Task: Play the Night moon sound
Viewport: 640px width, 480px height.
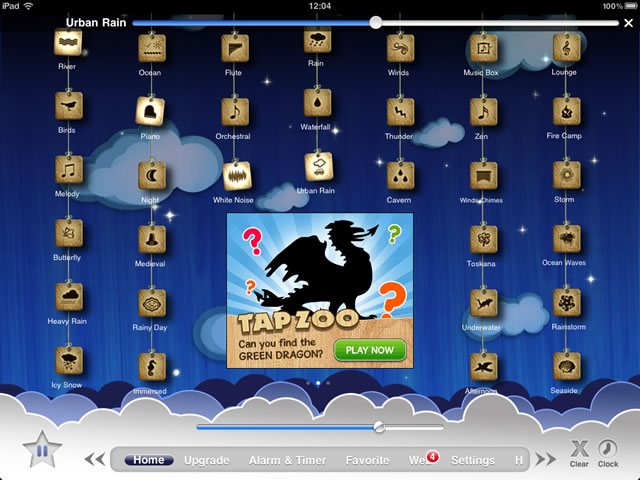Action: (152, 176)
